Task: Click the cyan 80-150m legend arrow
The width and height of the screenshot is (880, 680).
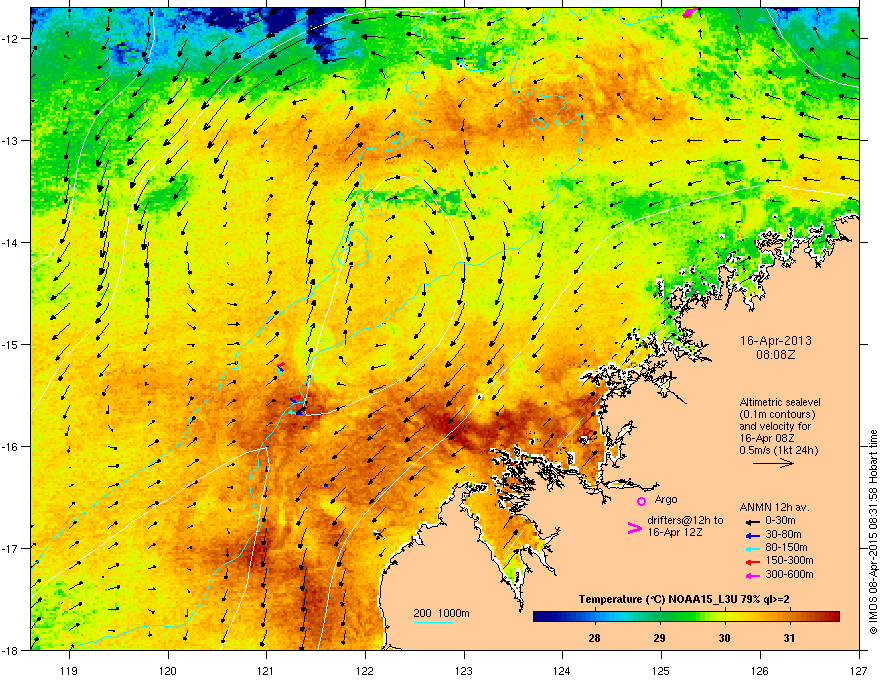Action: pos(753,549)
